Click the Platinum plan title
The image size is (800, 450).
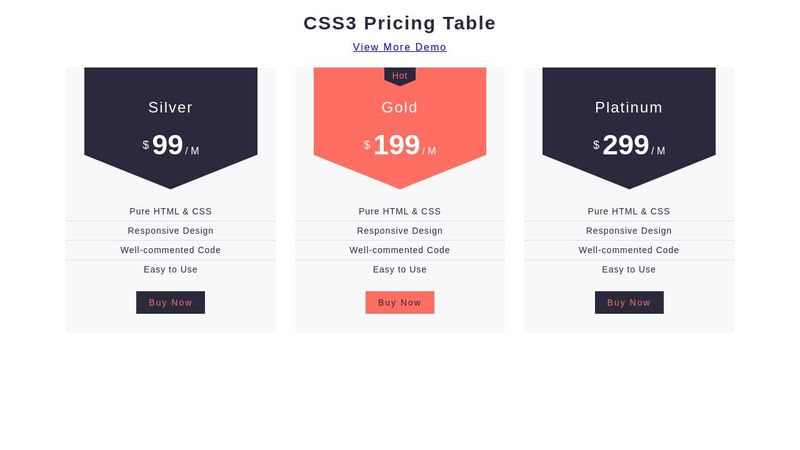tap(629, 107)
